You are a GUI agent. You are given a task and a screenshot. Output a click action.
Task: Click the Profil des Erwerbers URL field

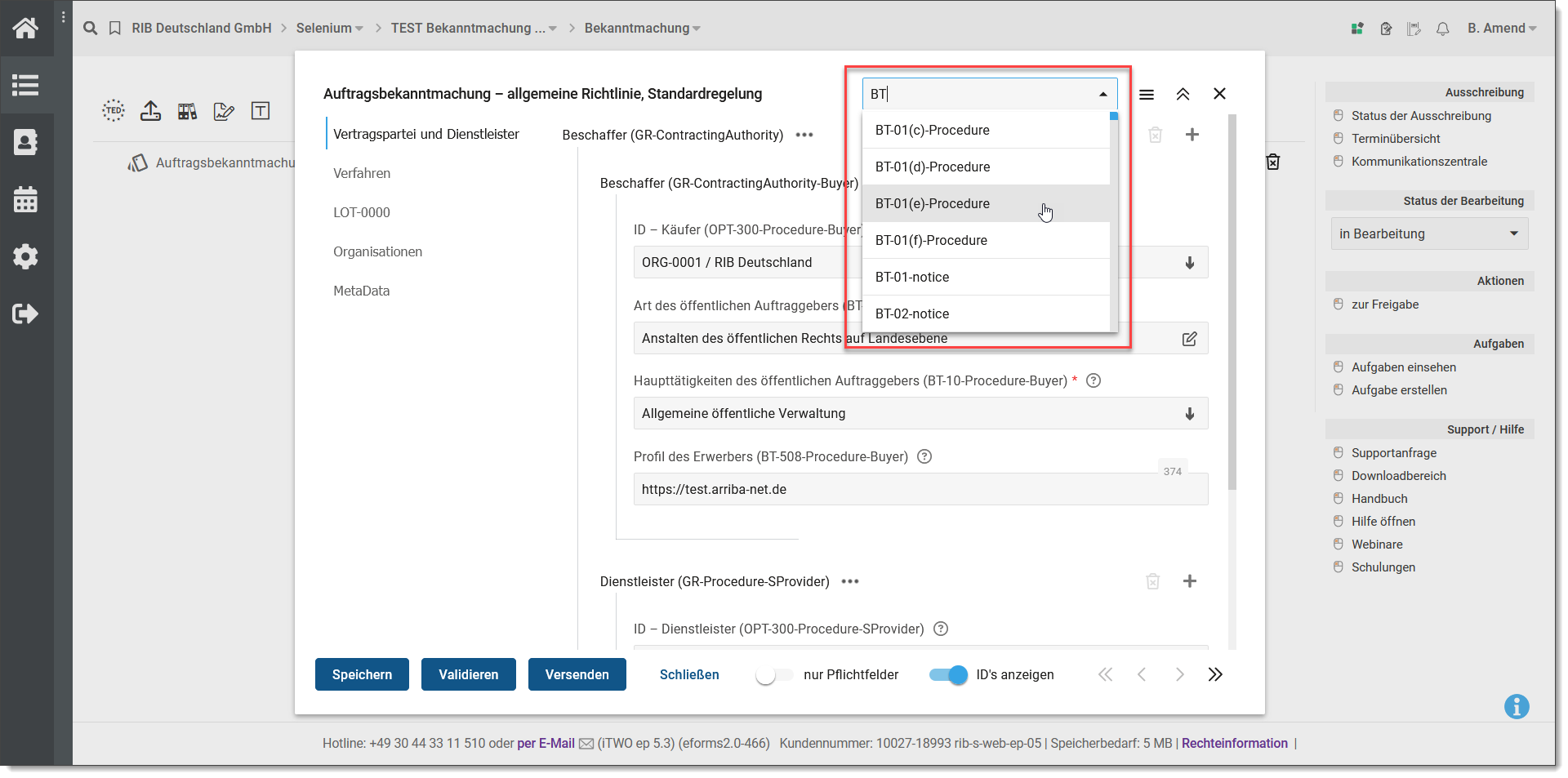920,489
